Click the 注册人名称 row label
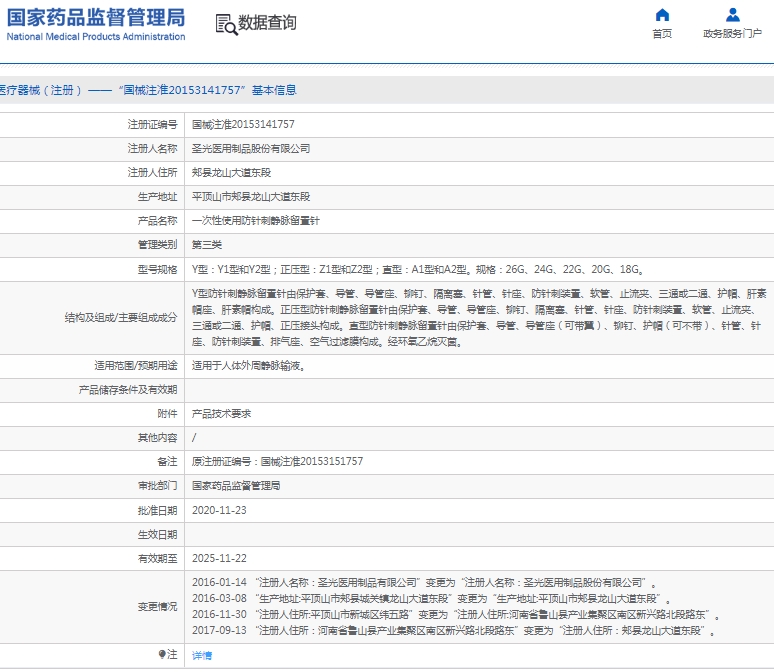Viewport: 774px width, 672px height. (x=153, y=149)
